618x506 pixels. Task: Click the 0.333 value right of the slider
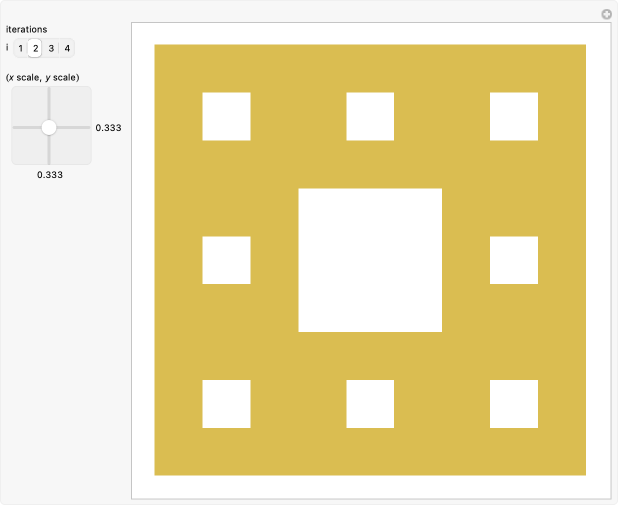[x=108, y=128]
